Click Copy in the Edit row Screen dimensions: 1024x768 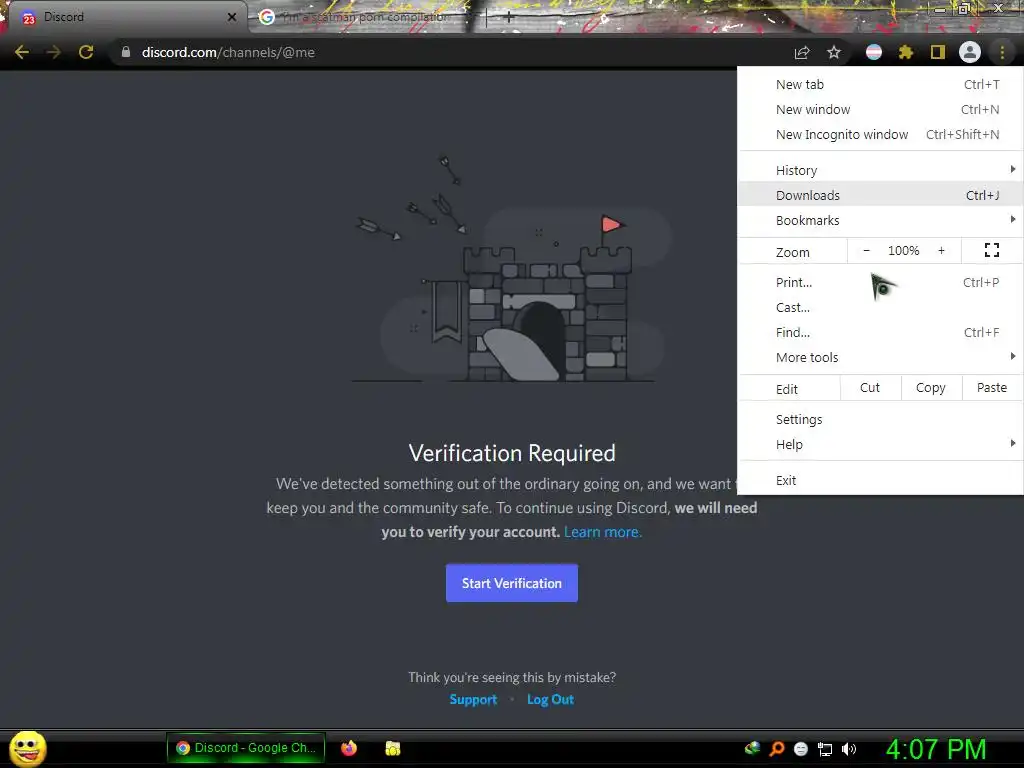931,388
